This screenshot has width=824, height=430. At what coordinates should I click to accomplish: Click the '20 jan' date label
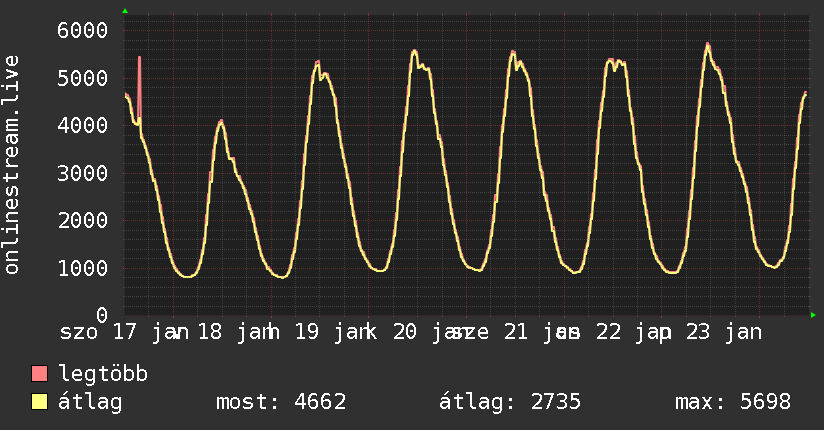click(432, 332)
